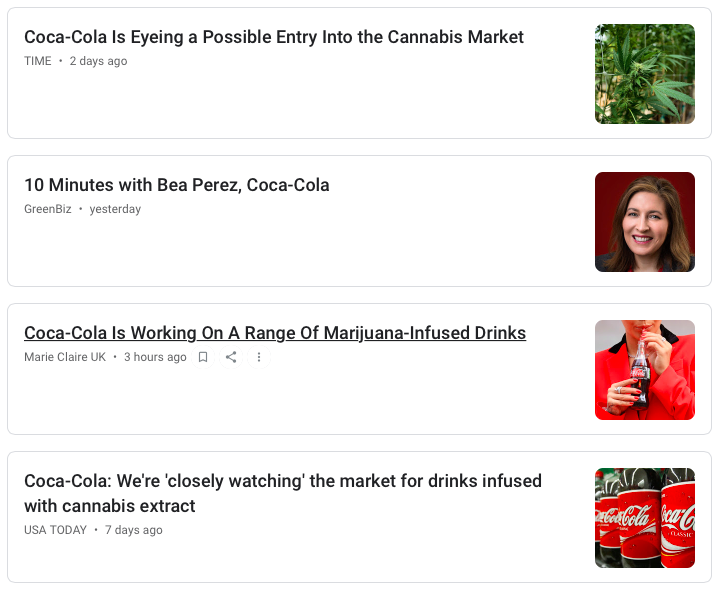719x592 pixels.
Task: Click the GreenBiz source label
Action: (48, 209)
